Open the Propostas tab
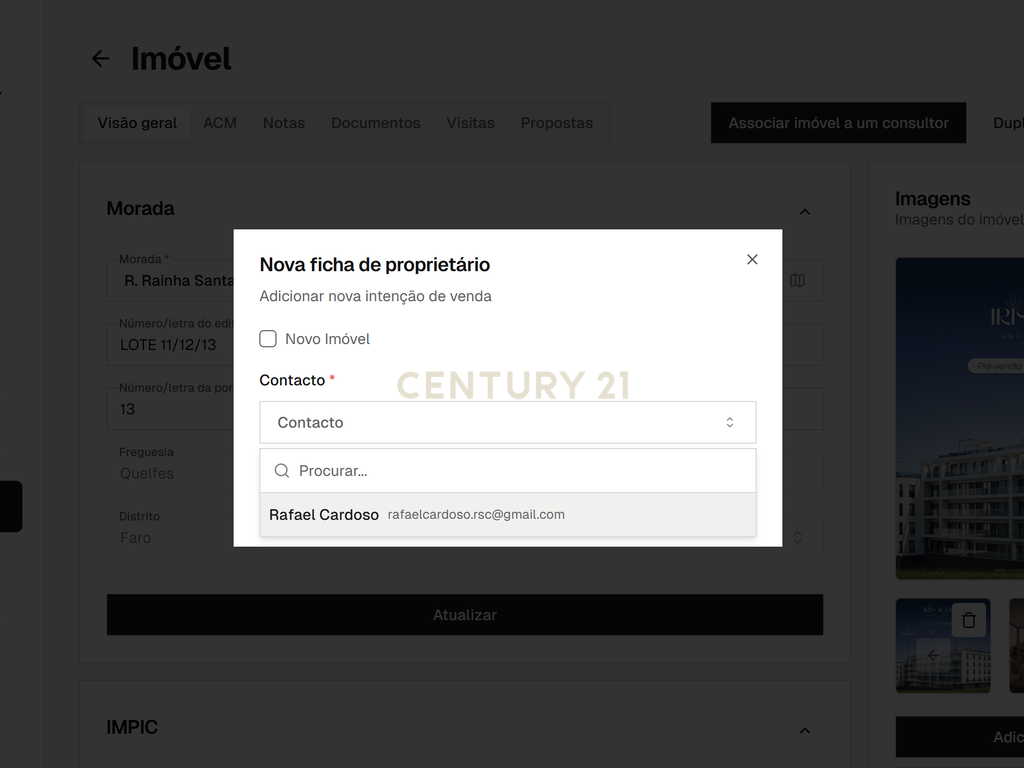This screenshot has height=768, width=1024. [556, 123]
